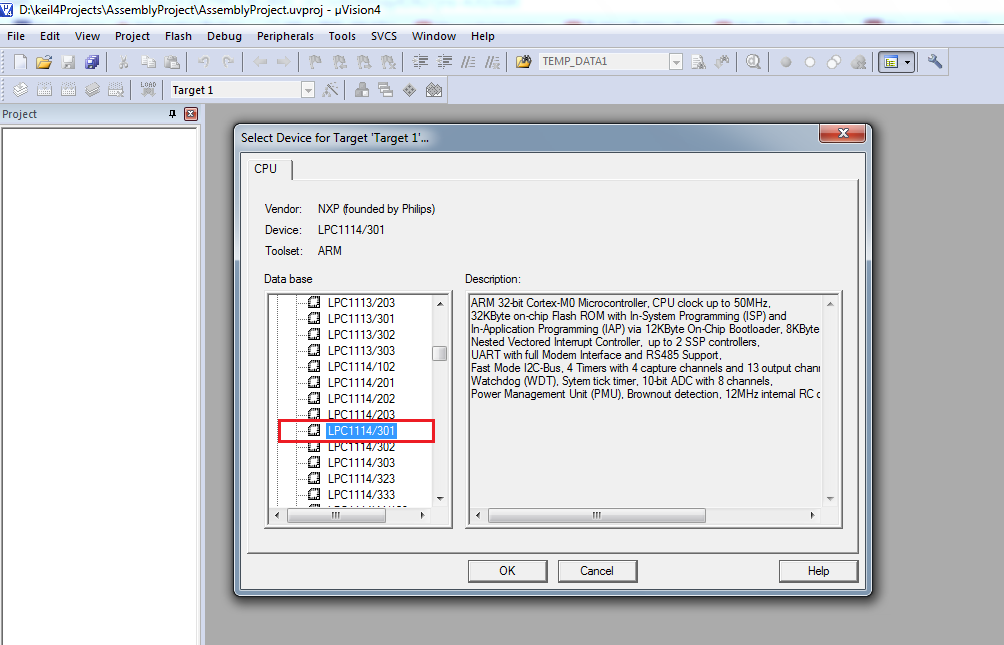Open the Tools menu
Image resolution: width=1004 pixels, height=645 pixels.
point(342,37)
